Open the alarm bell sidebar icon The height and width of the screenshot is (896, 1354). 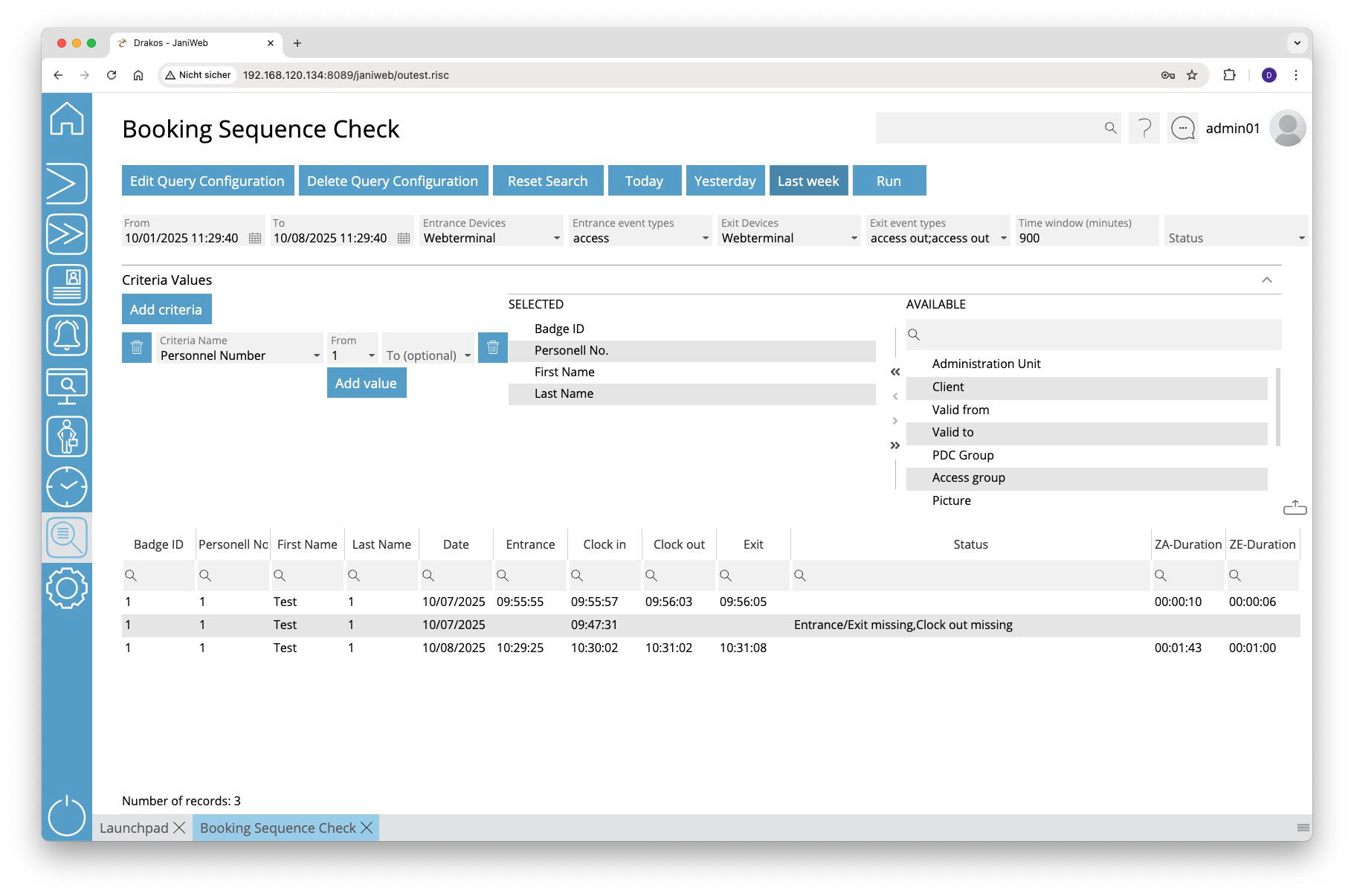click(67, 335)
